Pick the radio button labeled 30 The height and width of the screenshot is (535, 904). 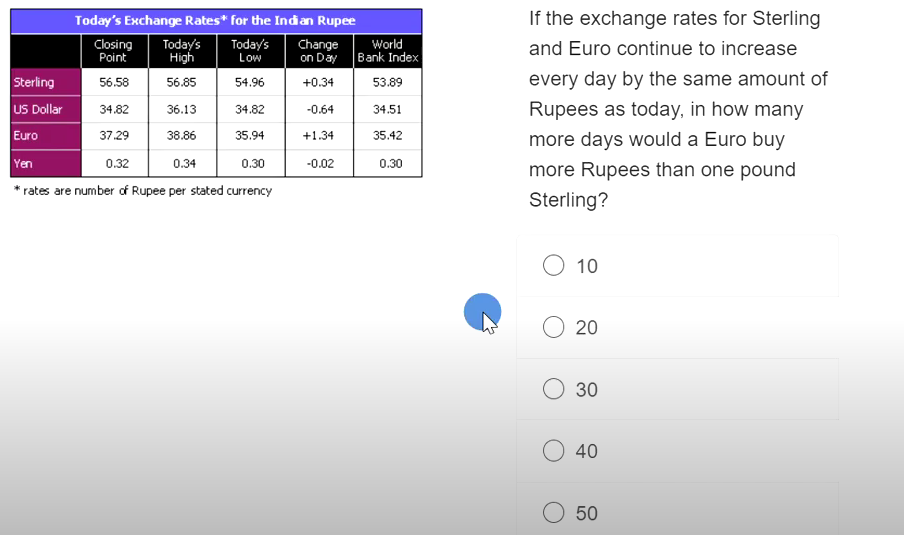pyautogui.click(x=553, y=389)
